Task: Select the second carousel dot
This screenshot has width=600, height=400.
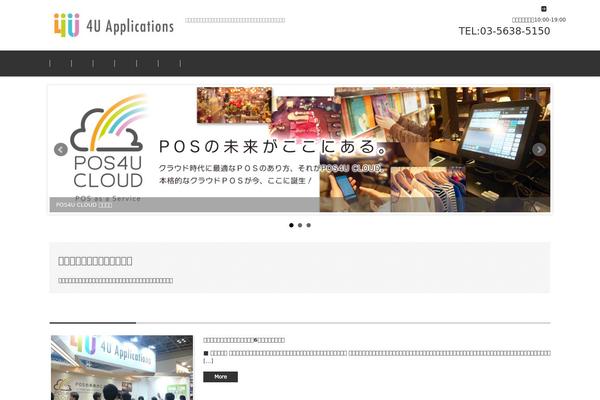Action: click(300, 225)
